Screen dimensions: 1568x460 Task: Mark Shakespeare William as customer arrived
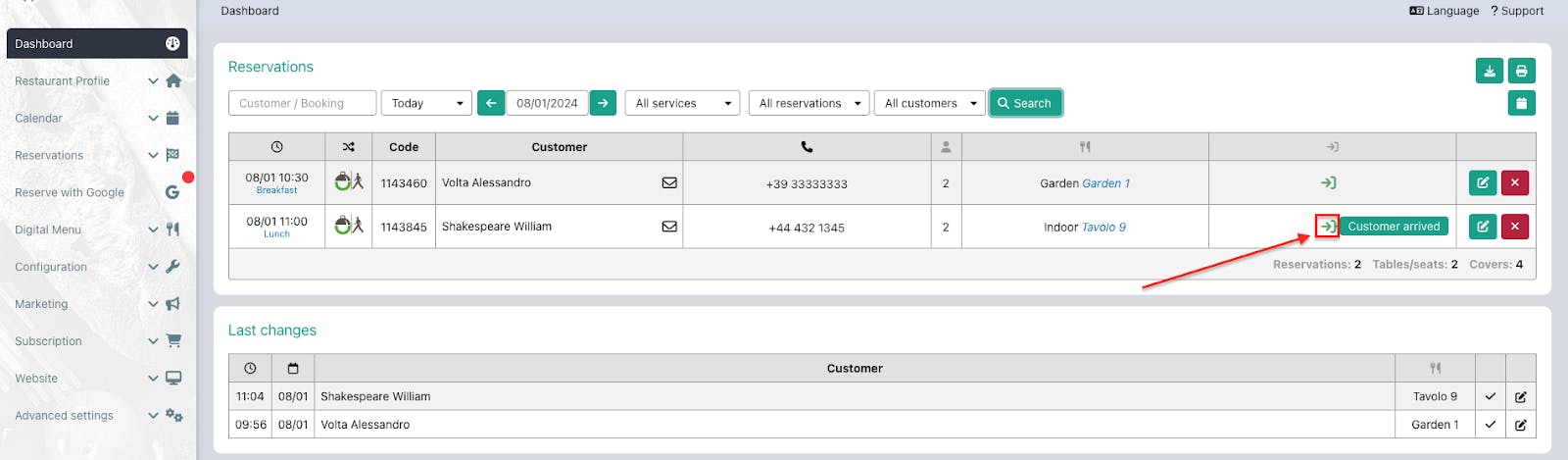click(x=1327, y=227)
